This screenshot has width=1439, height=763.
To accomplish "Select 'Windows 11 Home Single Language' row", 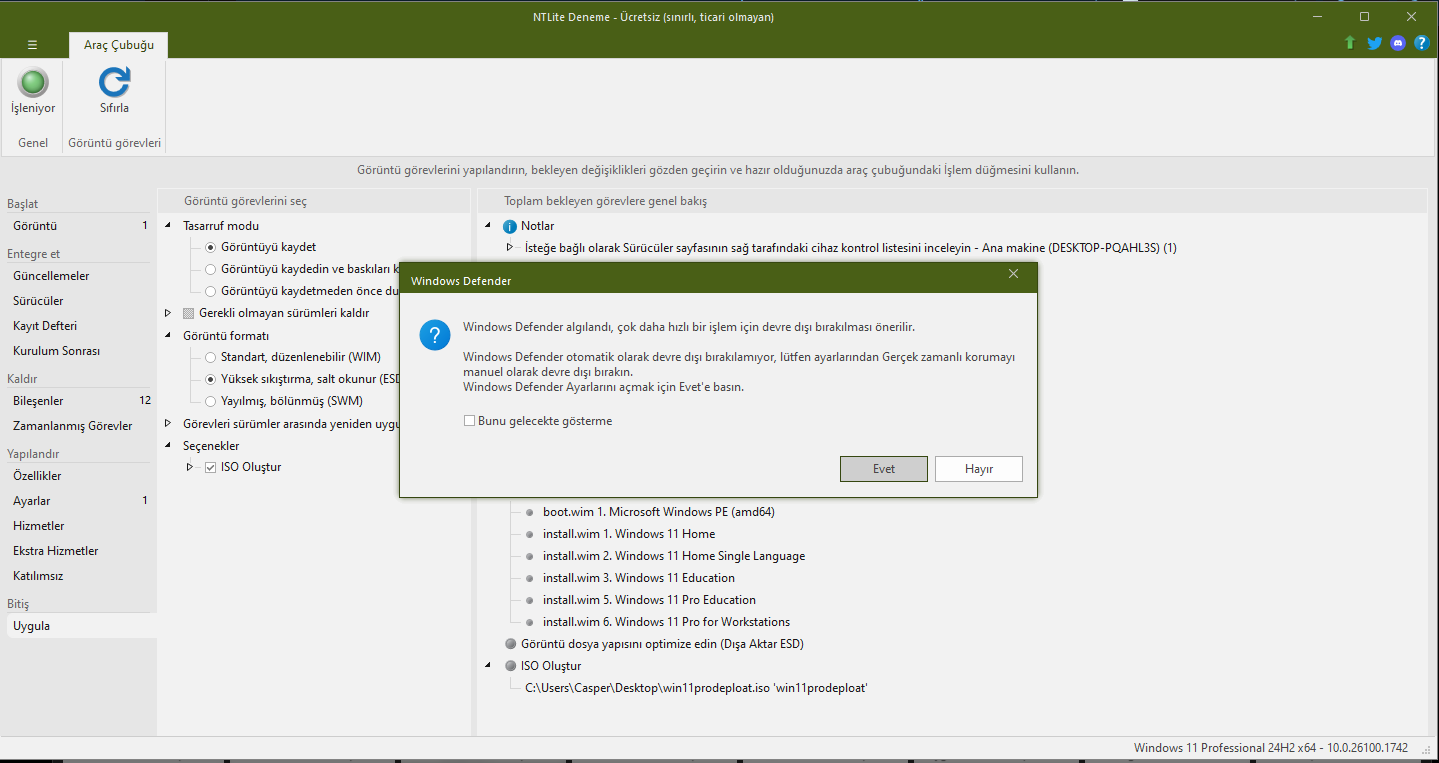I will (x=674, y=556).
